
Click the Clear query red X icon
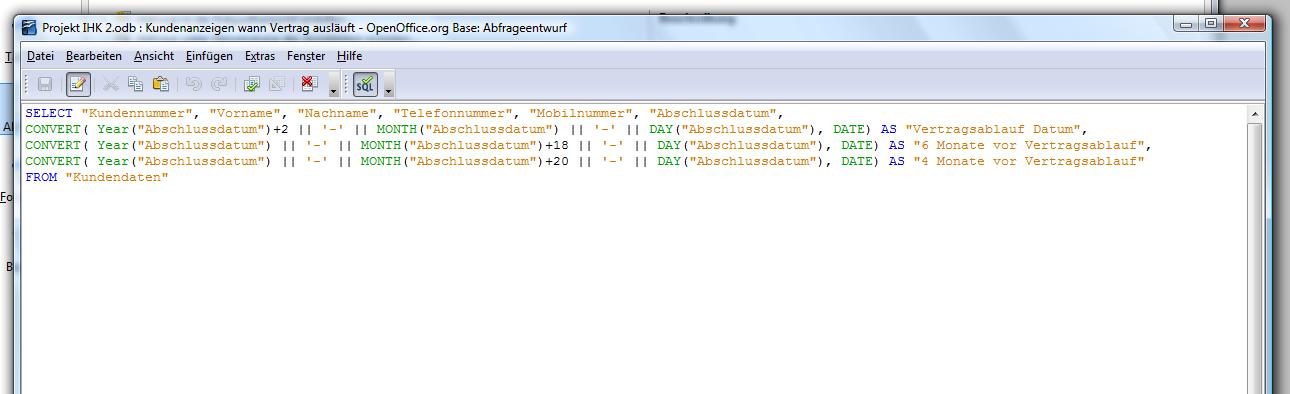[310, 85]
